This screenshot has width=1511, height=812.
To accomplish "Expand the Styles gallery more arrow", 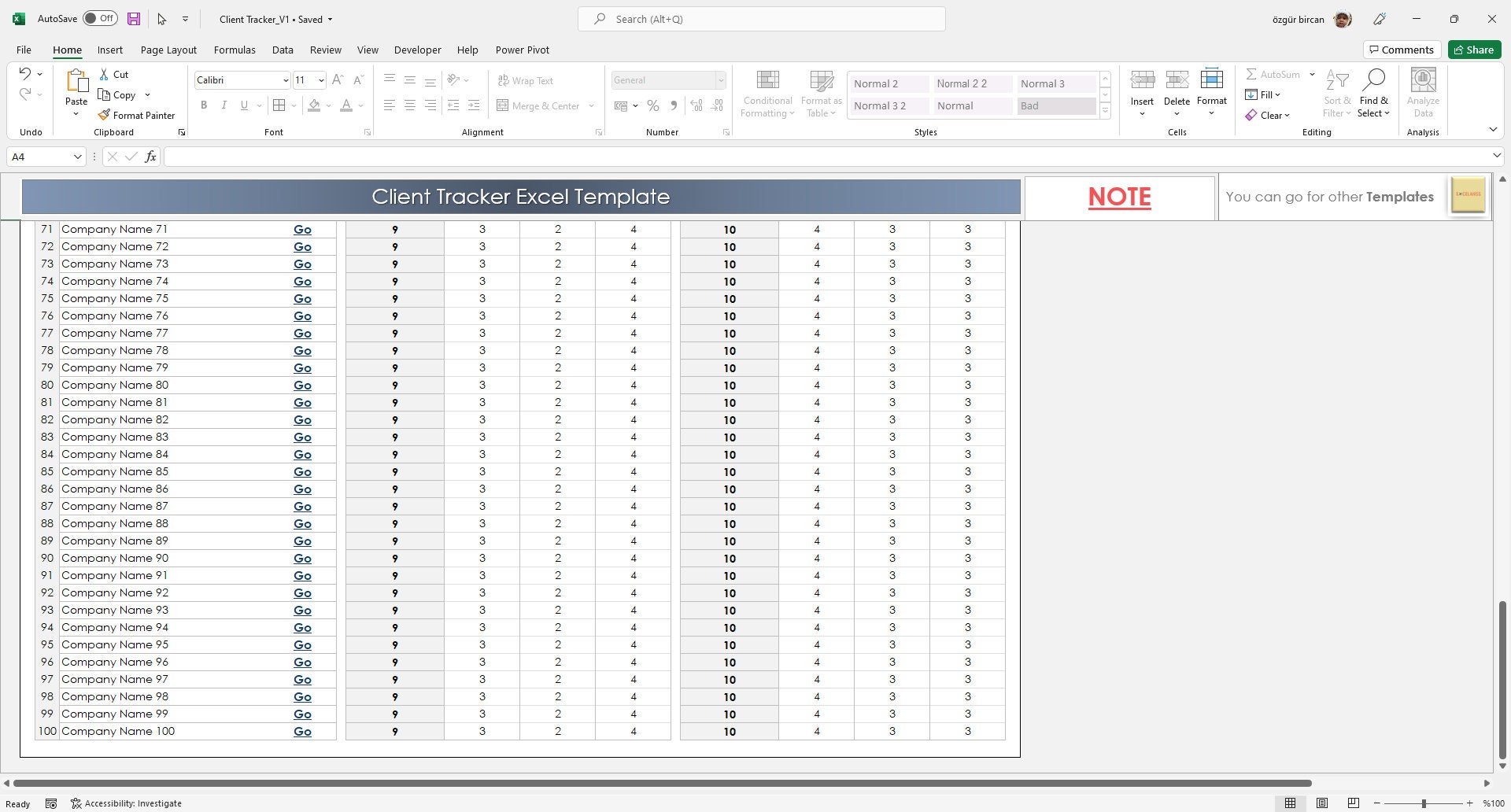I will 1105,111.
